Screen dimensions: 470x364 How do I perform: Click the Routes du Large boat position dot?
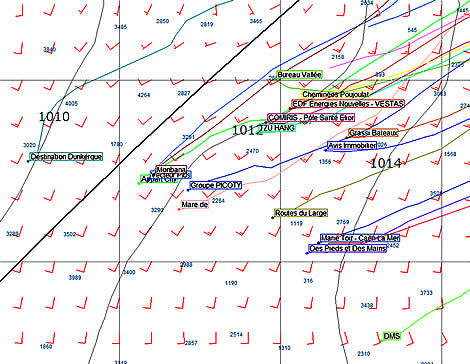point(272,218)
